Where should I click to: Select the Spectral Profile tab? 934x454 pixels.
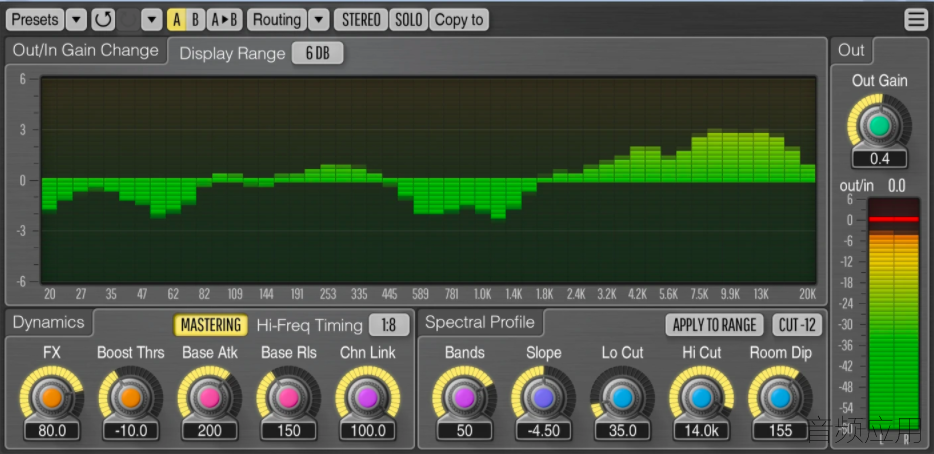[x=480, y=322]
